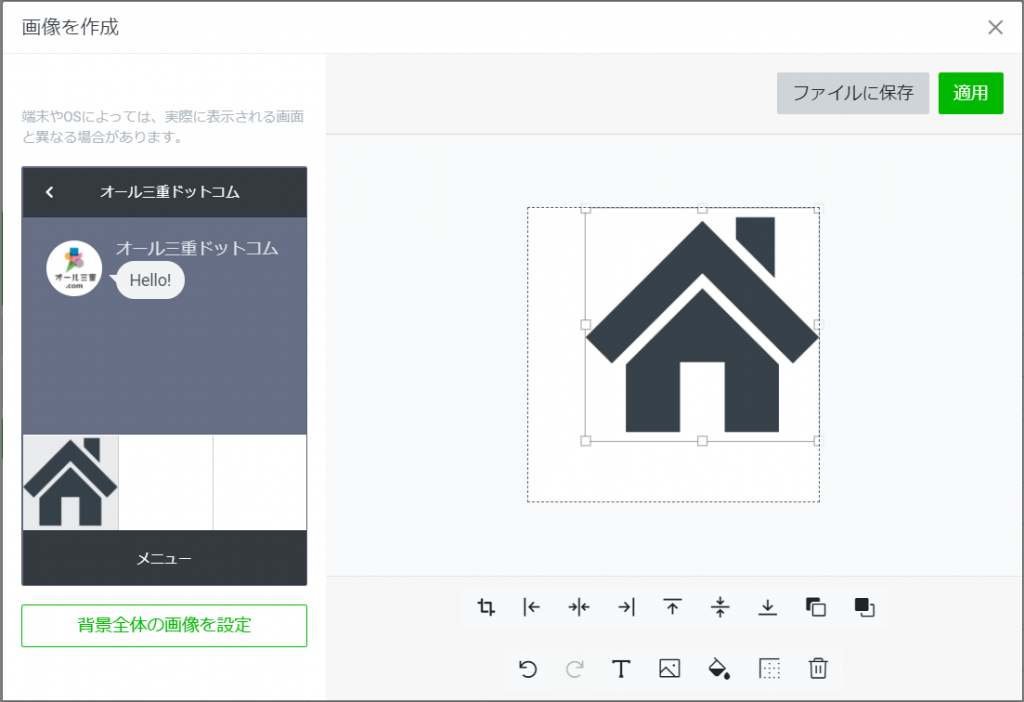
Task: Open the dotted border style tool
Action: tap(769, 669)
